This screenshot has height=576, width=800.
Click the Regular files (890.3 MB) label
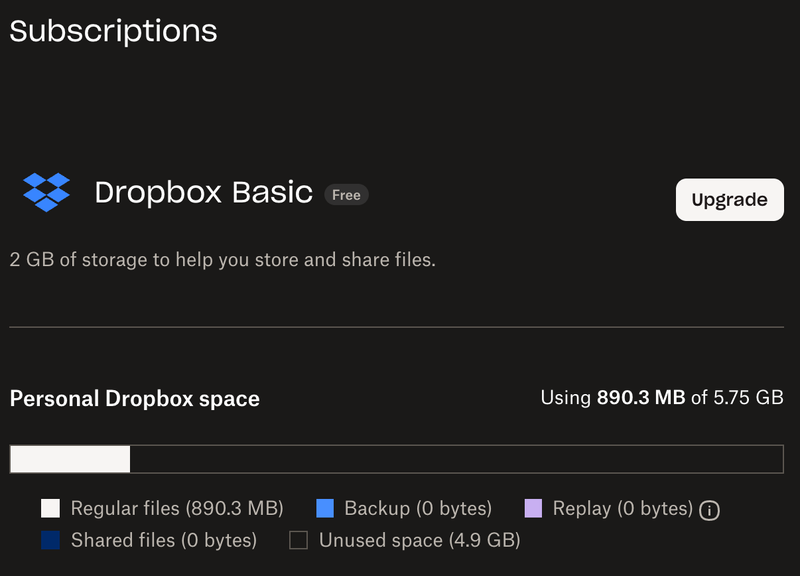click(177, 509)
